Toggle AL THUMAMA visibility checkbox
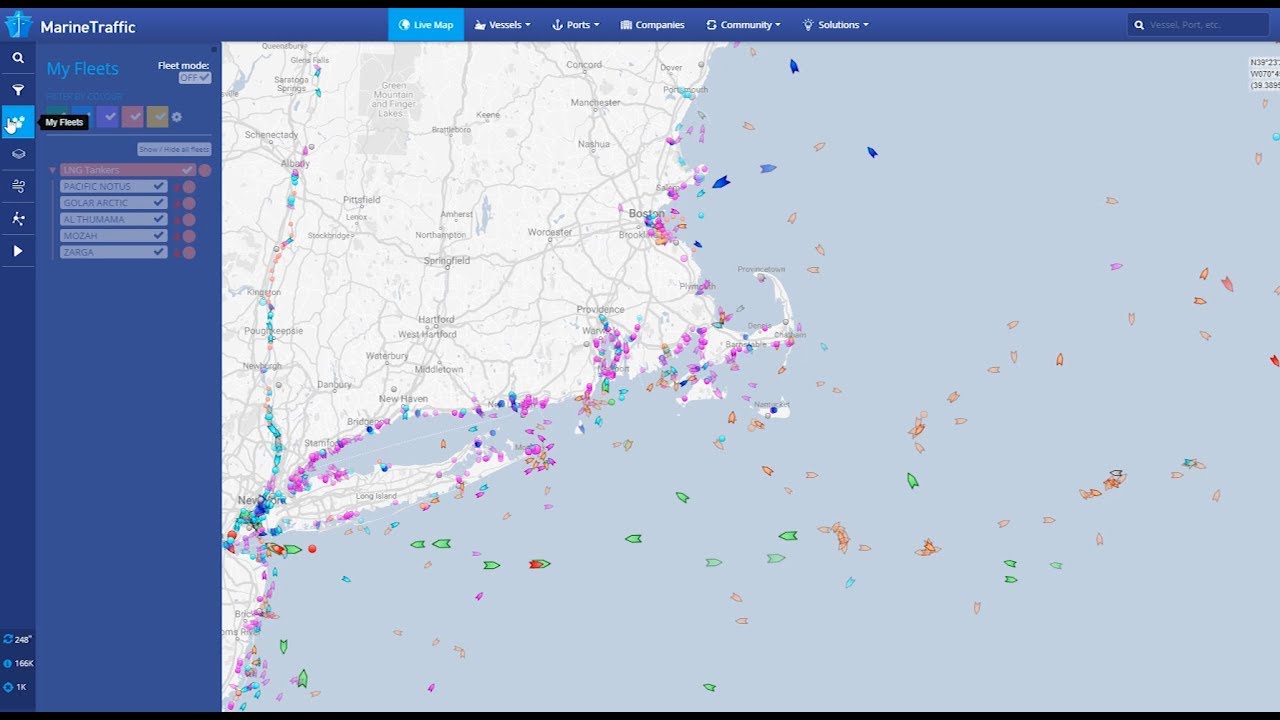This screenshot has width=1280, height=720. pyautogui.click(x=159, y=220)
